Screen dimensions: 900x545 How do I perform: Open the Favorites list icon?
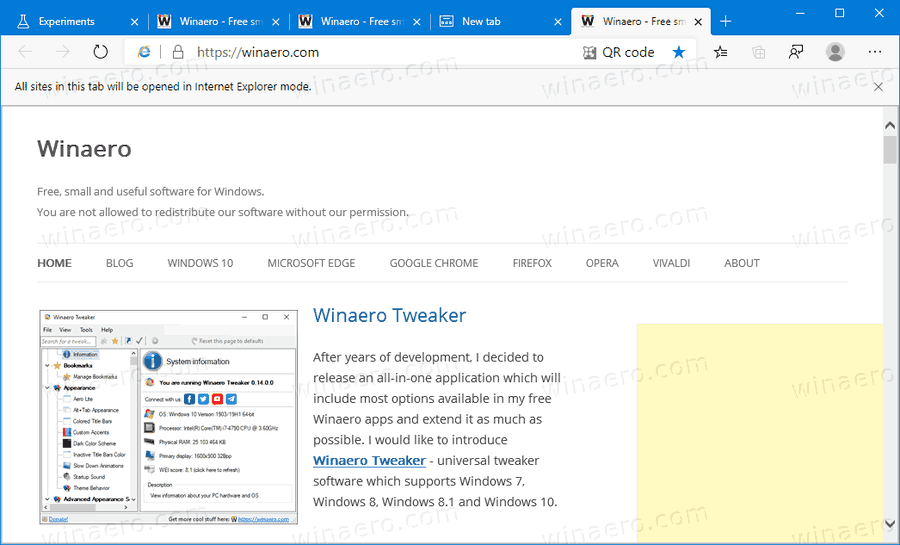point(720,52)
